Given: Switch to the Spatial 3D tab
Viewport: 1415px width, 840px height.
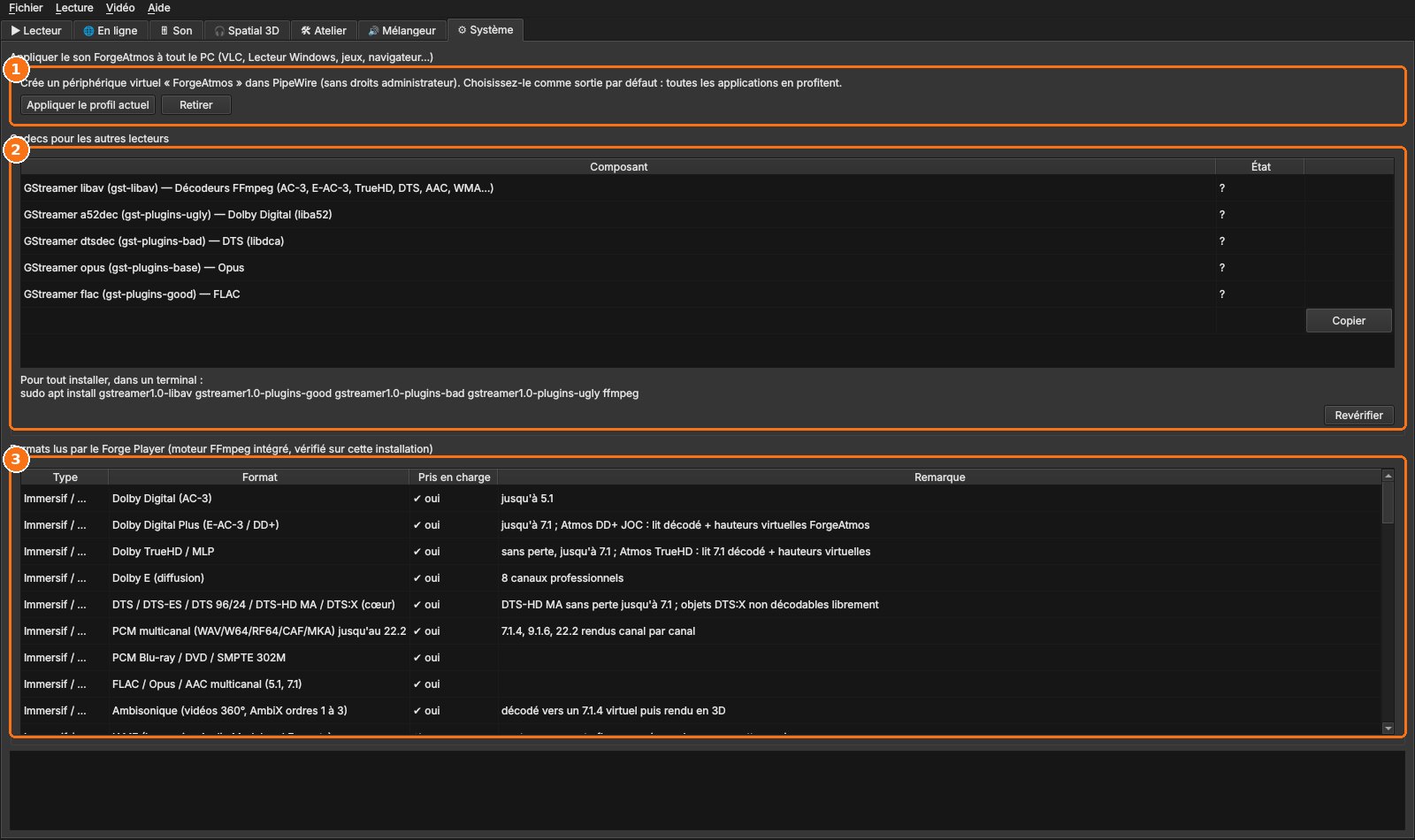Looking at the screenshot, I should 247,30.
